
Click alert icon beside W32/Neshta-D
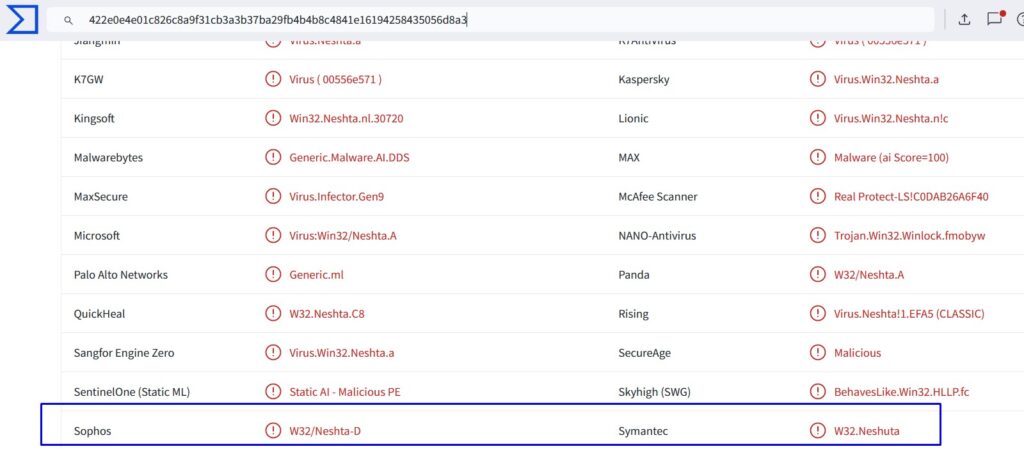coord(272,431)
